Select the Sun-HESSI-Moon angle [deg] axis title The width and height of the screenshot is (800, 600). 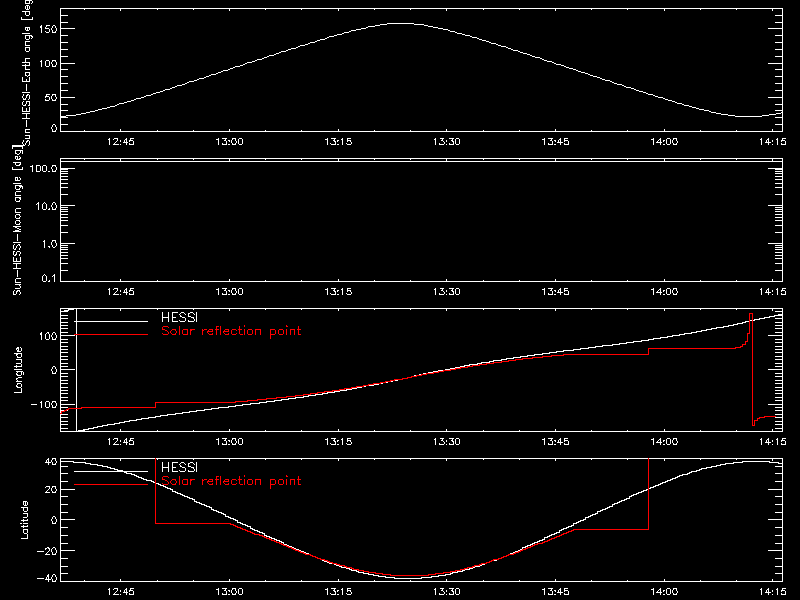click(17, 220)
